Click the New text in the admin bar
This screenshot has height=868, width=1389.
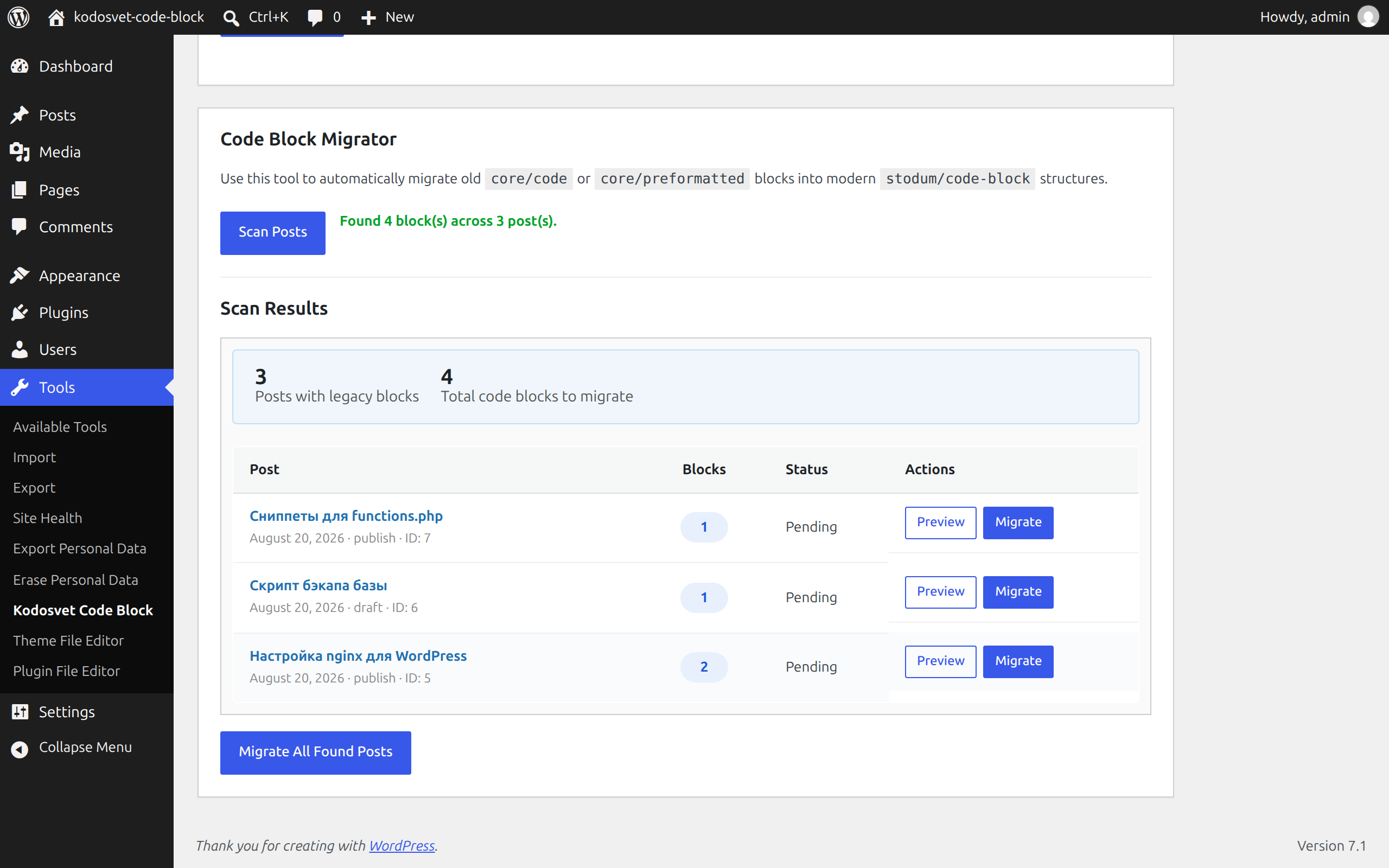point(399,17)
